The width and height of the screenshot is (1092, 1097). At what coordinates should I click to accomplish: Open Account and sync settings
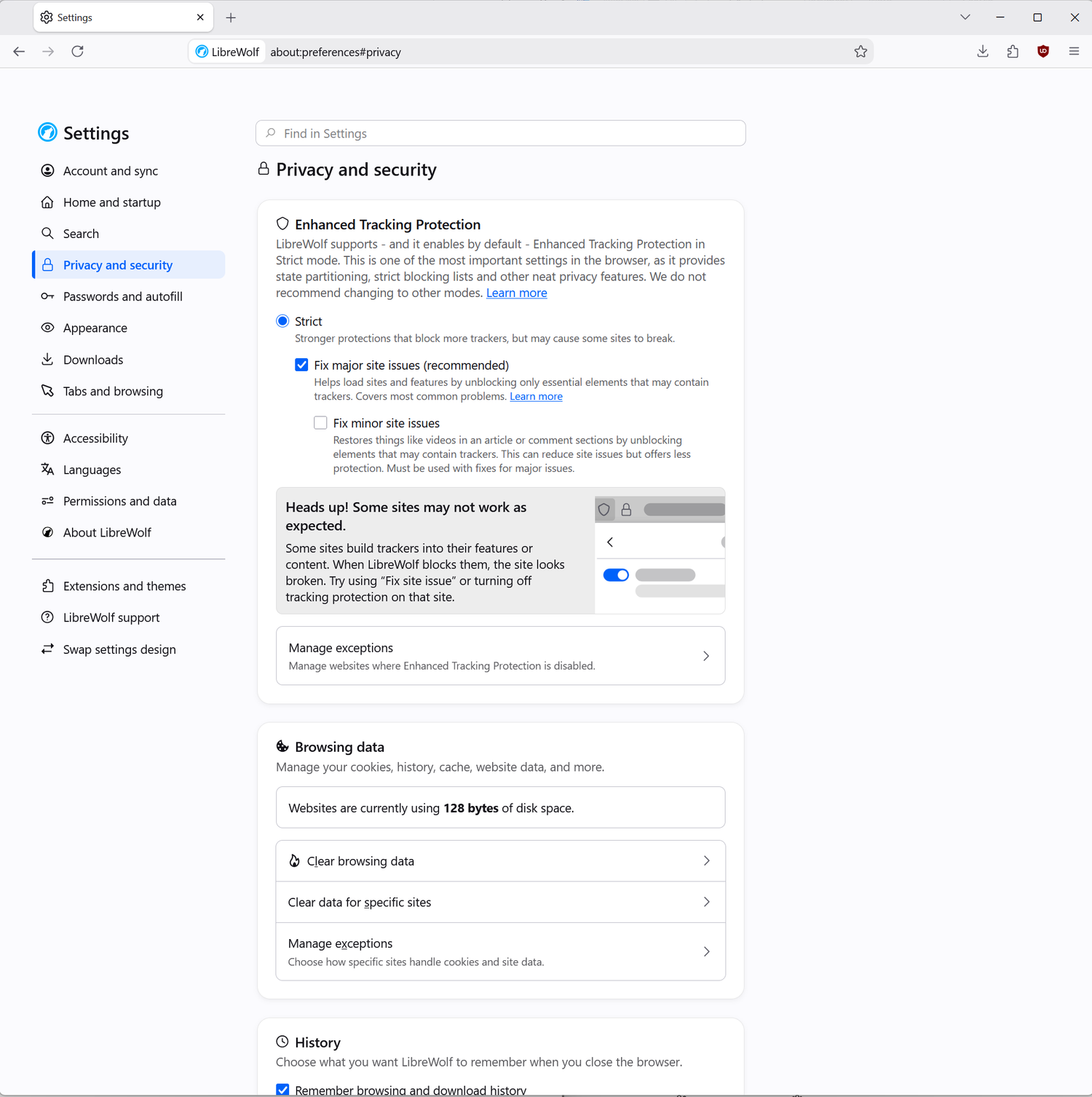pyautogui.click(x=129, y=171)
